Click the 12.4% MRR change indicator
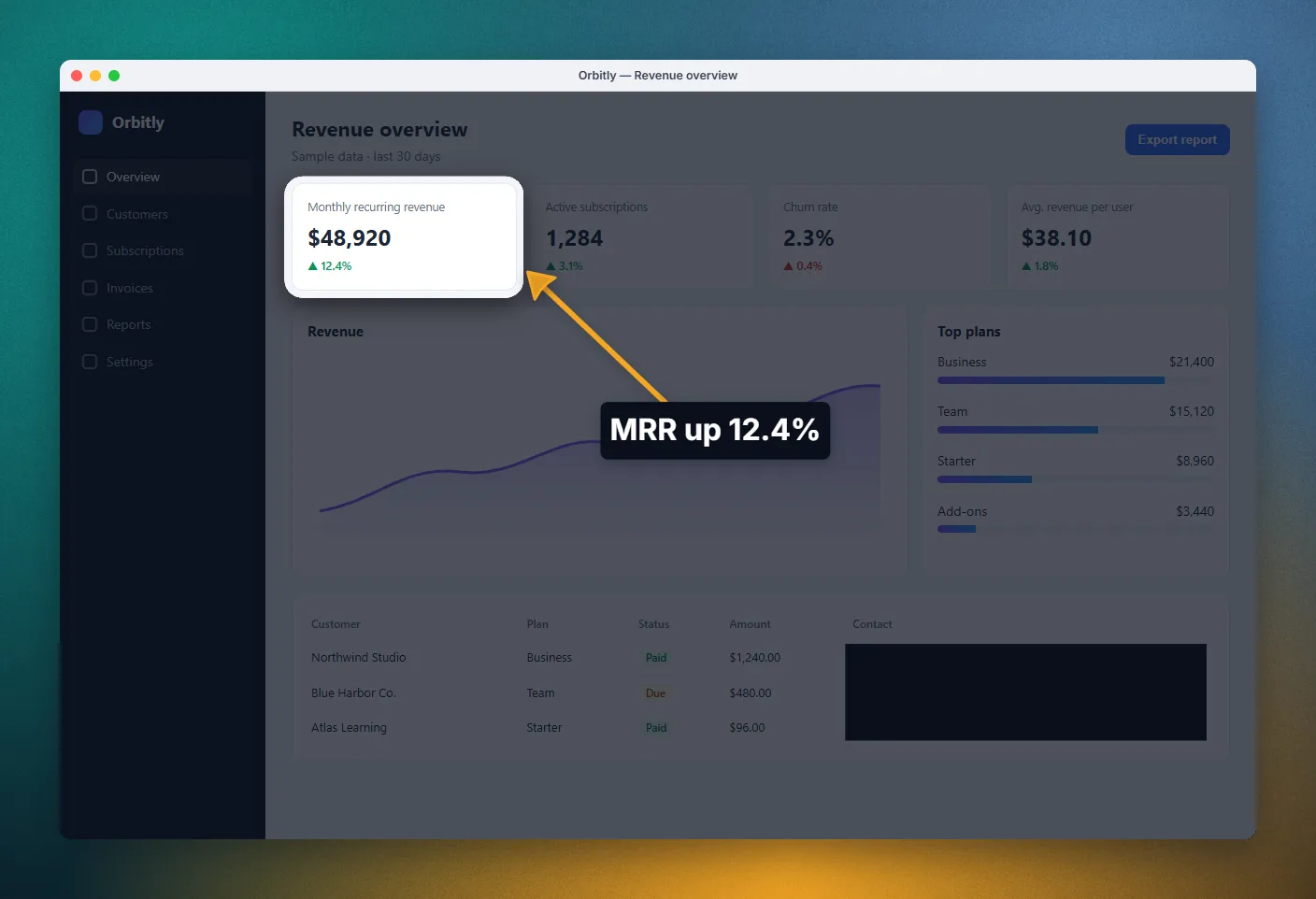This screenshot has width=1316, height=899. pos(330,266)
